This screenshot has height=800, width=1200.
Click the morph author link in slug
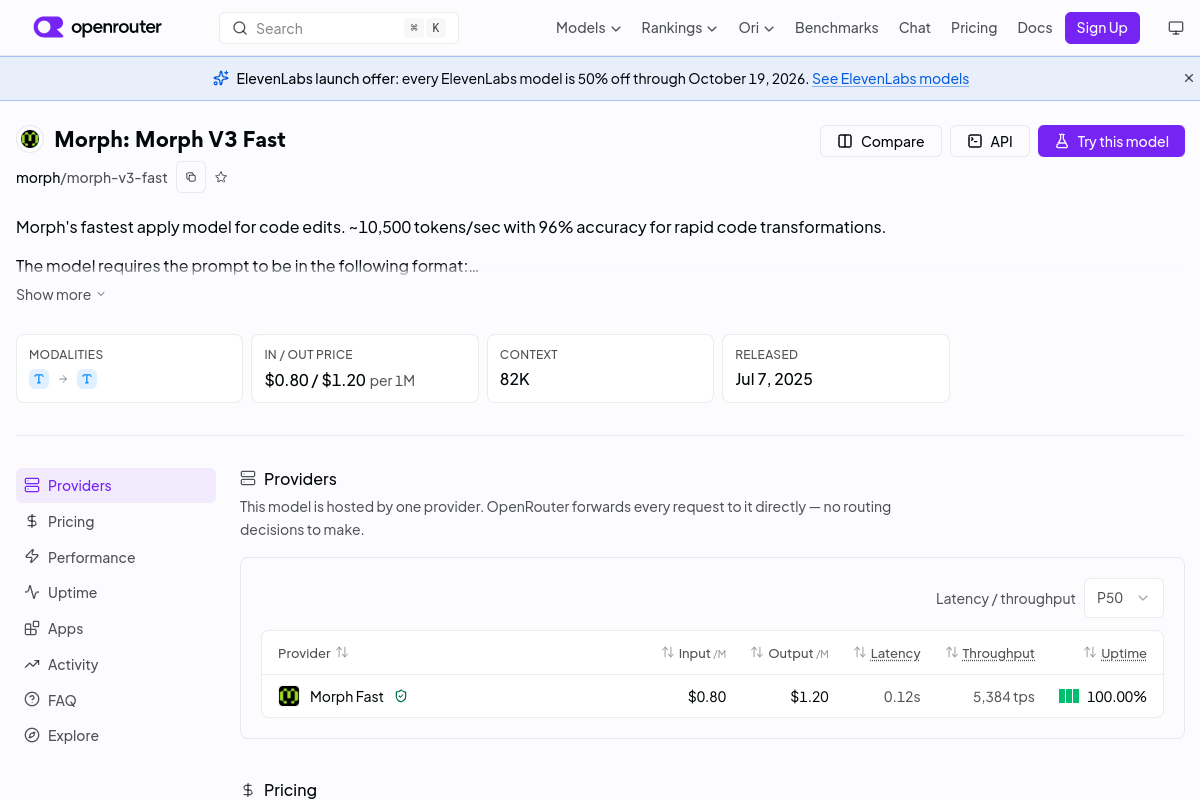pos(38,178)
